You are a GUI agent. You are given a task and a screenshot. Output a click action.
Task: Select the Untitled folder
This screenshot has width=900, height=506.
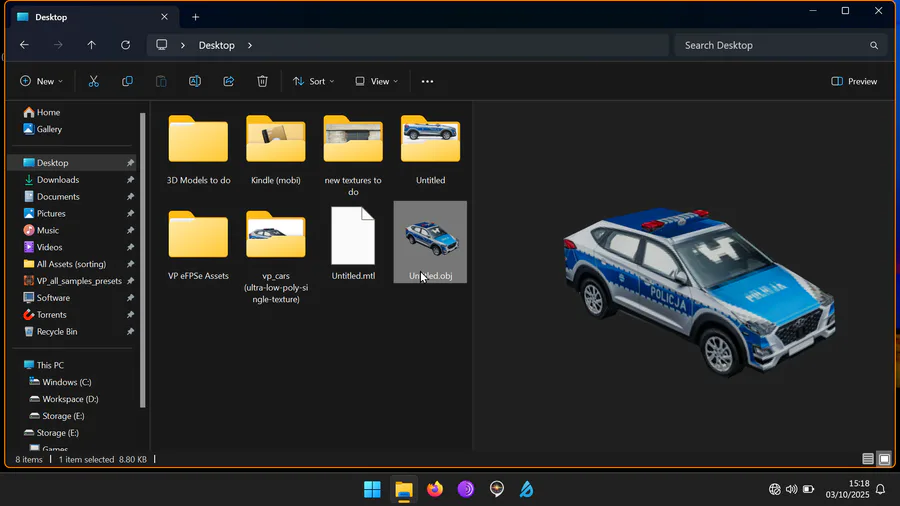coord(430,150)
